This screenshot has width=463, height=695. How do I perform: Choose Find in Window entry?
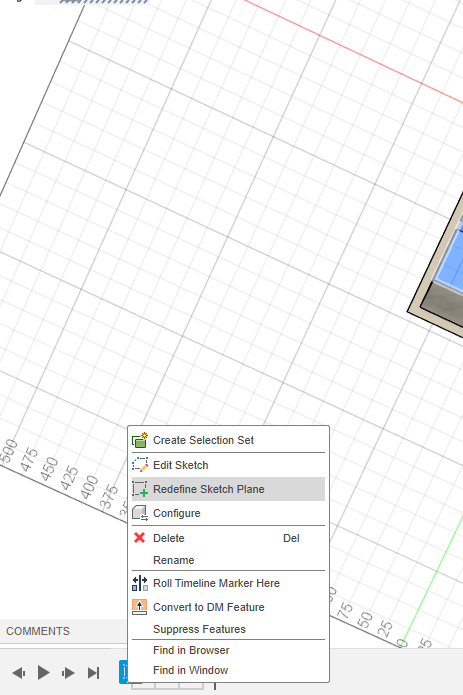tap(228, 670)
